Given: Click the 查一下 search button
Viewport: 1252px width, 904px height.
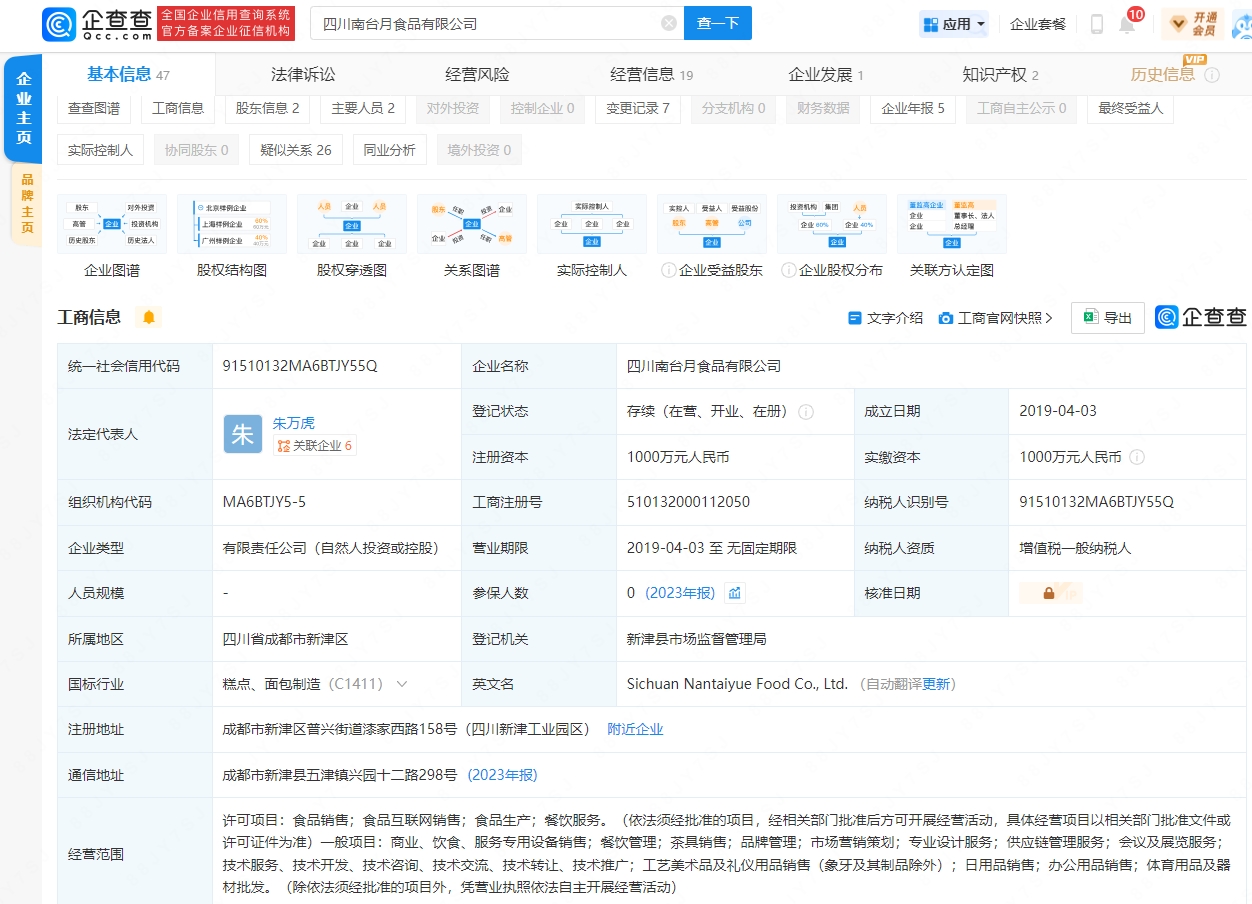Looking at the screenshot, I should pos(717,23).
